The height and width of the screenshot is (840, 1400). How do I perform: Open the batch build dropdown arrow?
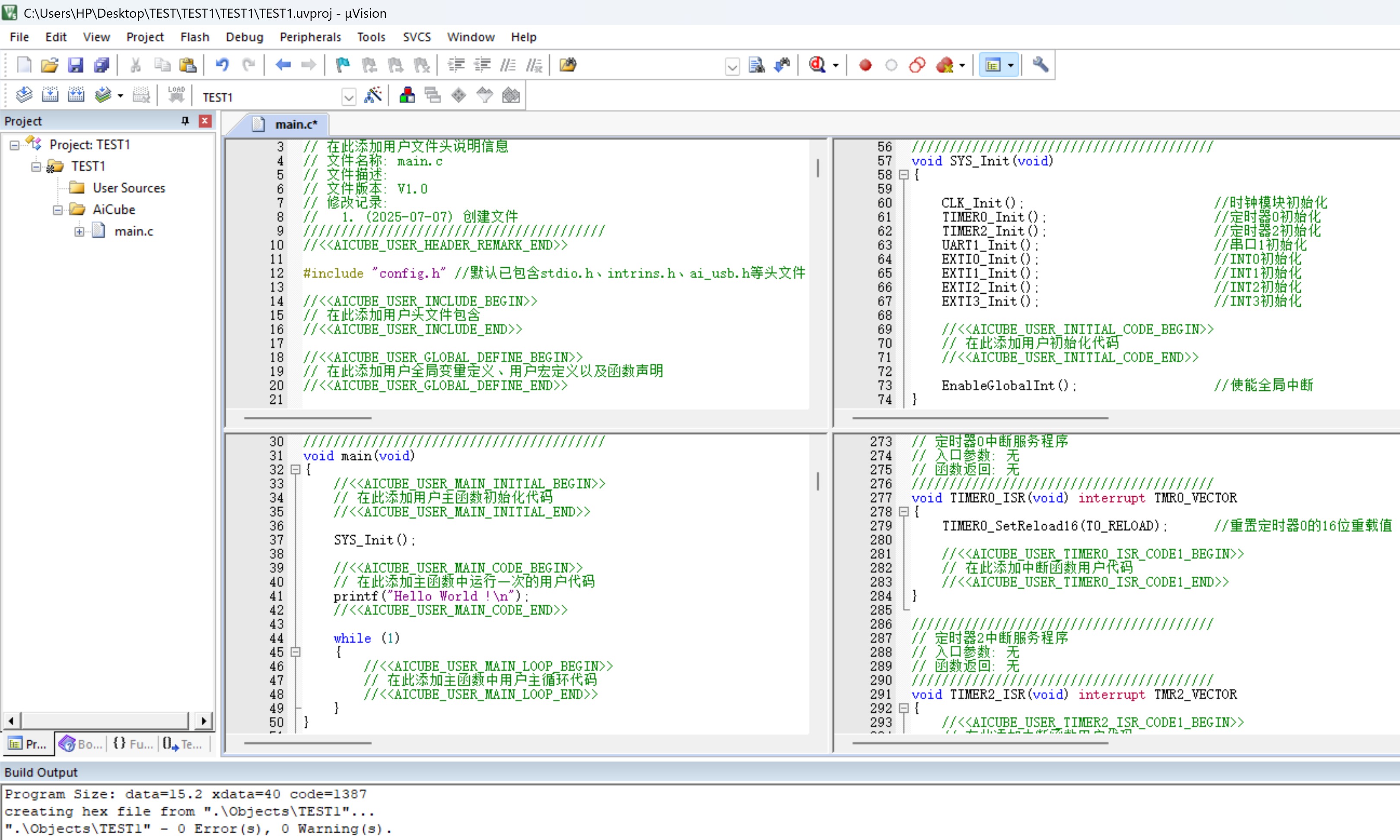[120, 95]
